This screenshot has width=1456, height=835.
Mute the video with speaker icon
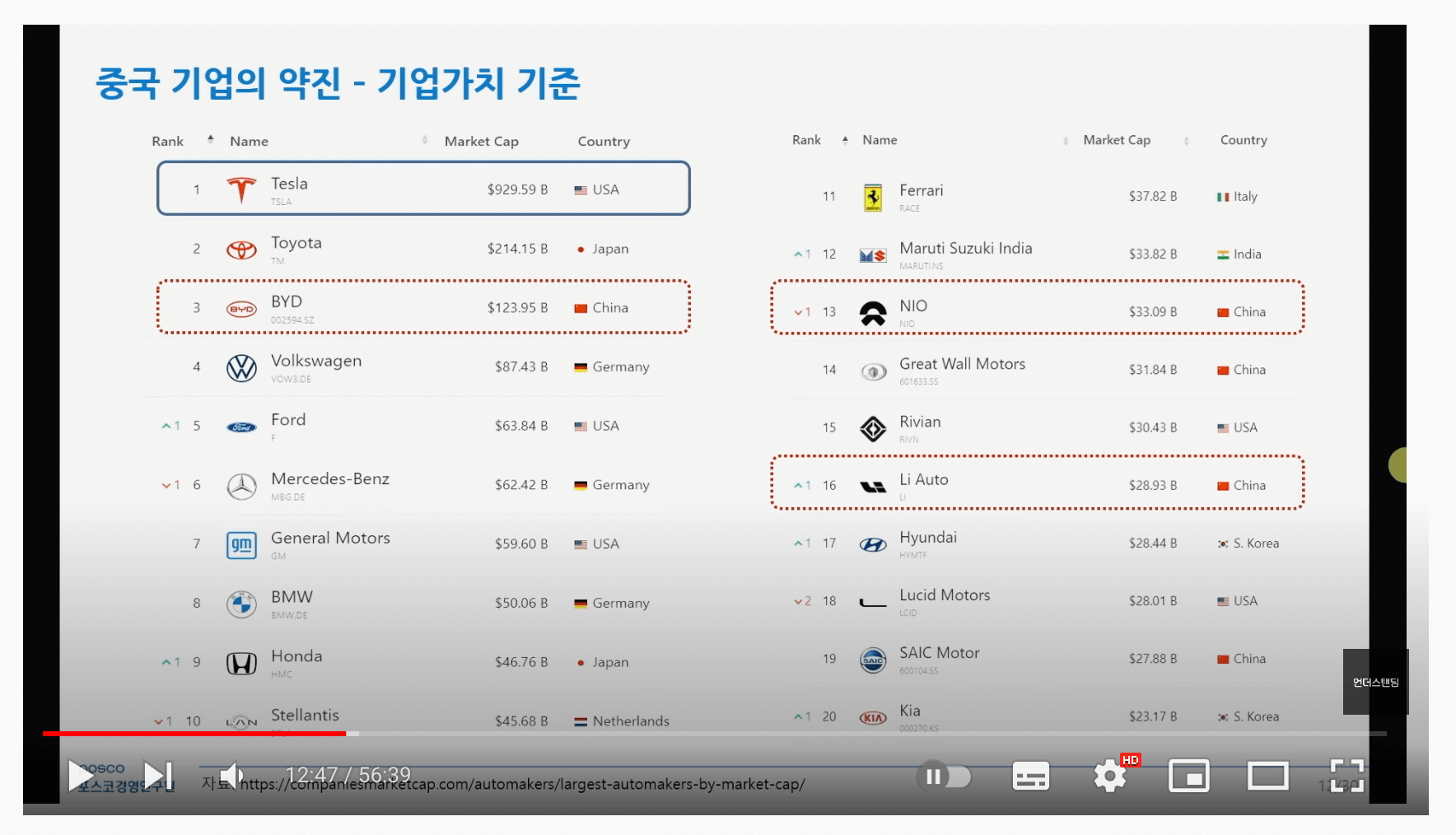point(231,776)
